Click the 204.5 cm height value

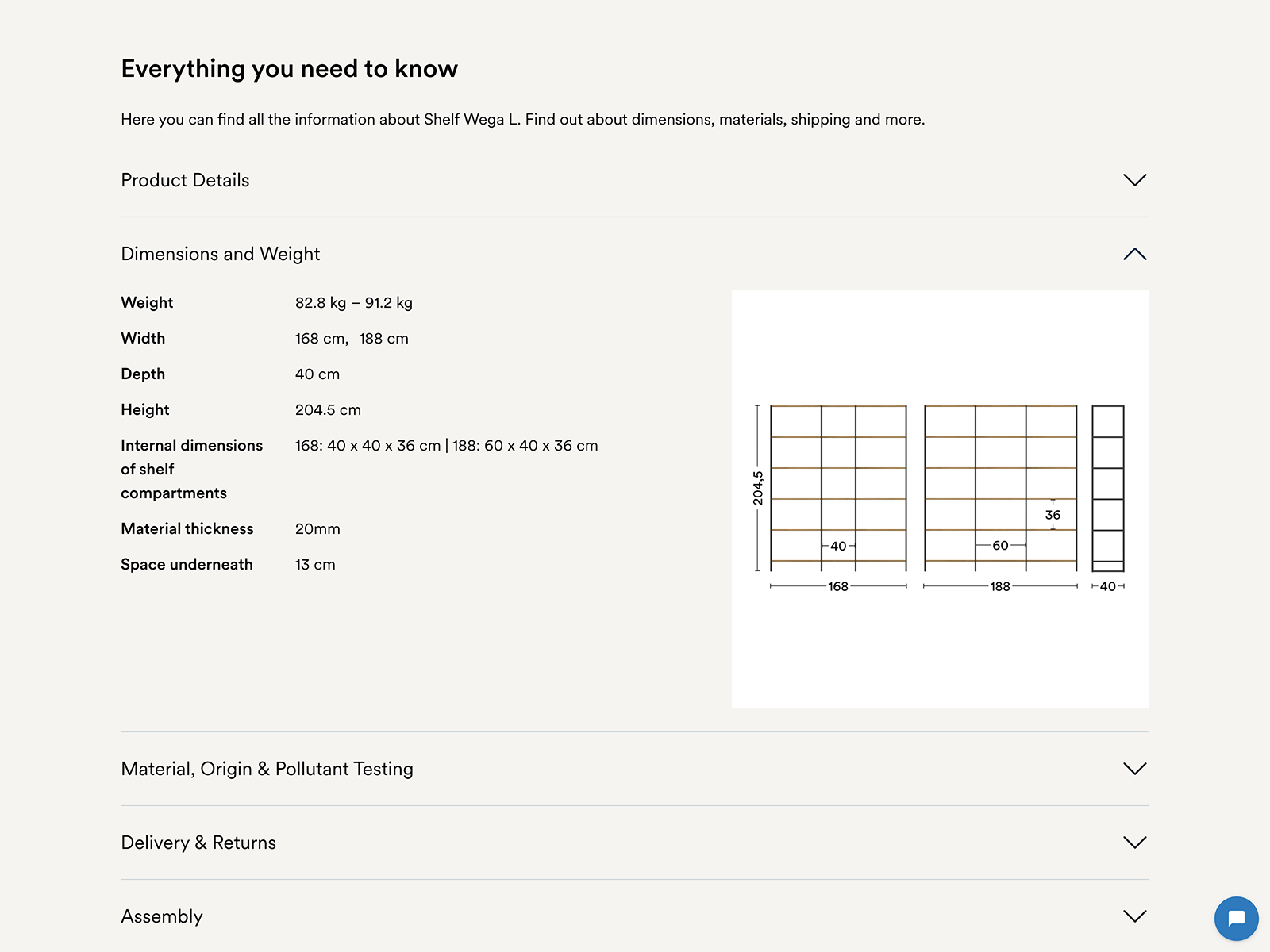pyautogui.click(x=327, y=409)
